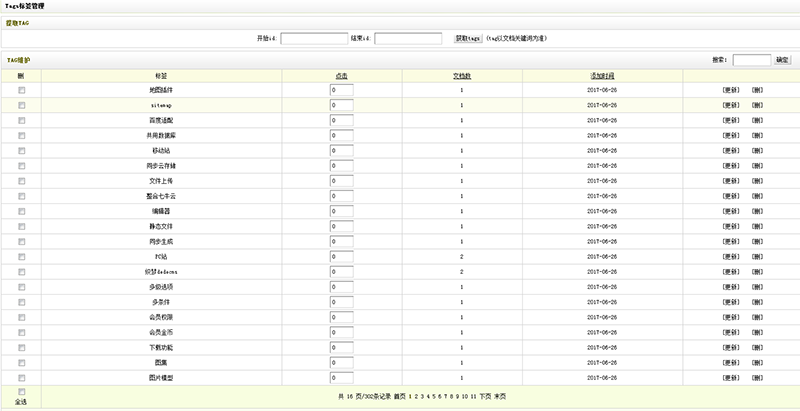Open page 5 in the pagination

coord(432,397)
